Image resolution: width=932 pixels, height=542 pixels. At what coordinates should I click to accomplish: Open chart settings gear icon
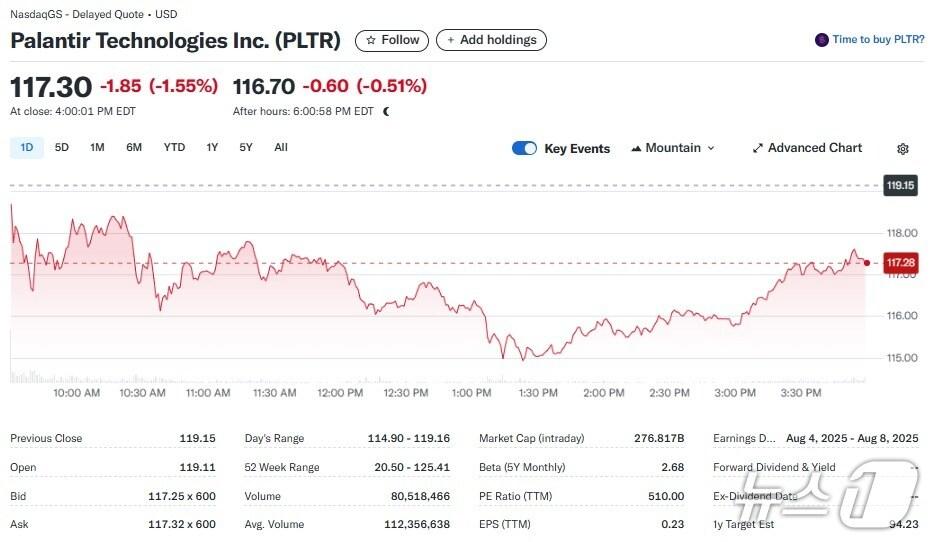[x=903, y=149]
